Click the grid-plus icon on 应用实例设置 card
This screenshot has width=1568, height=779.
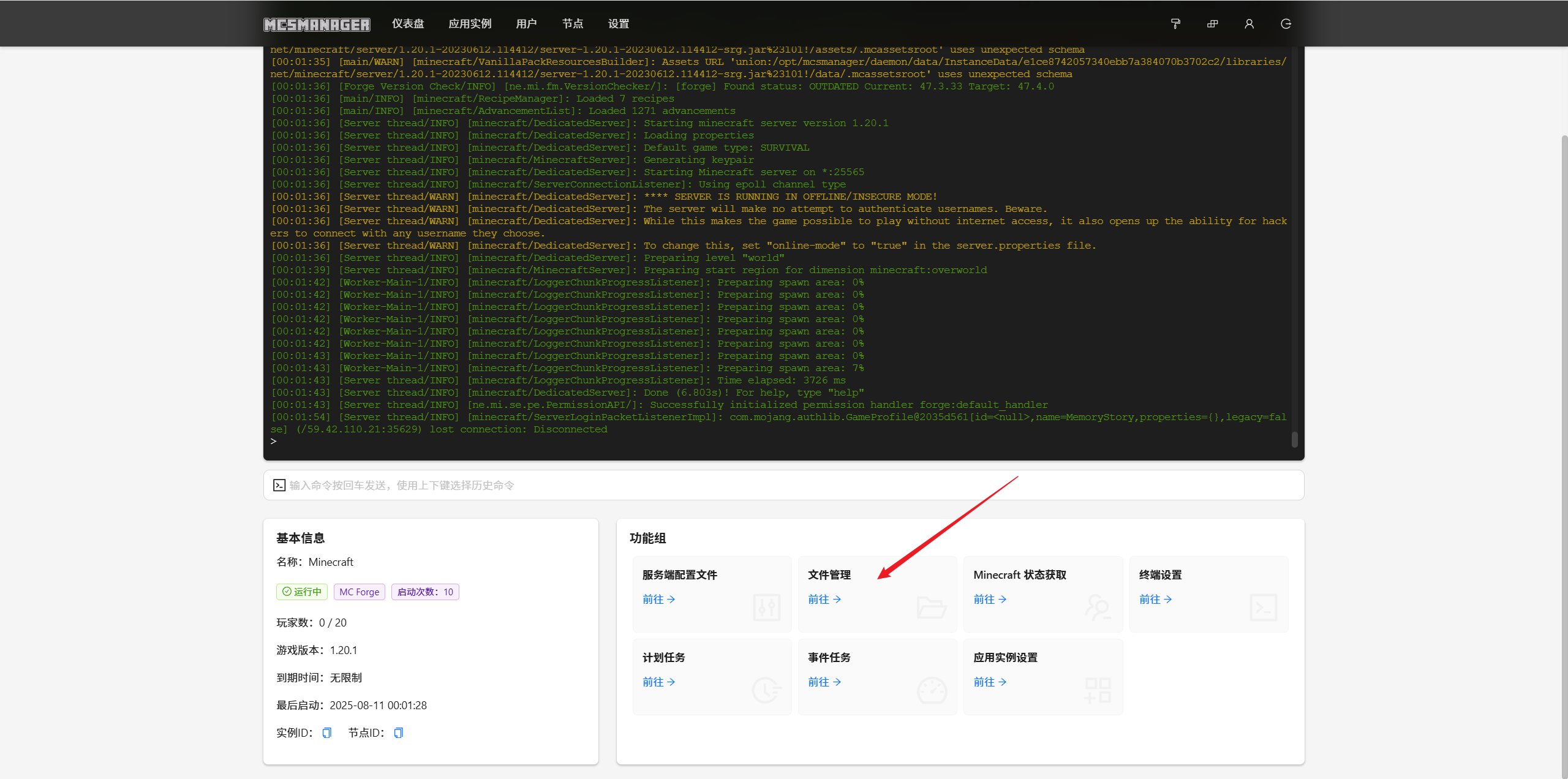[x=1098, y=690]
